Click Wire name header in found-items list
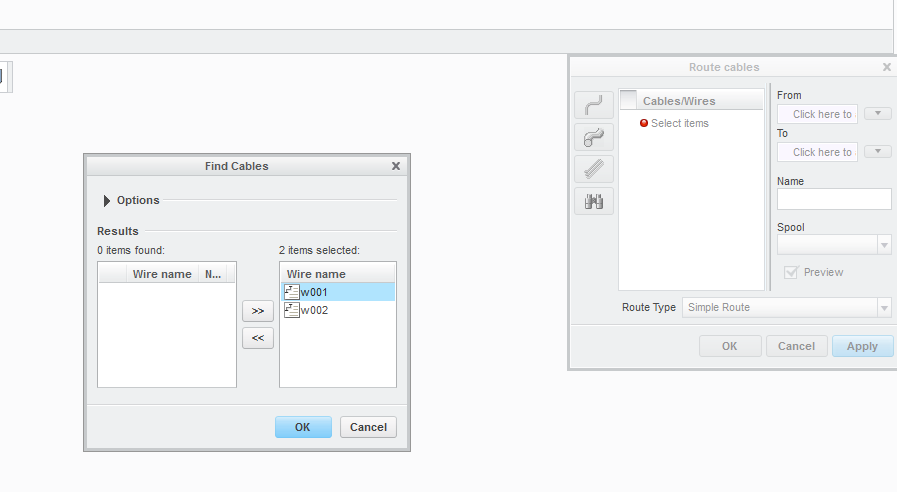Image resolution: width=897 pixels, height=492 pixels. 162,274
